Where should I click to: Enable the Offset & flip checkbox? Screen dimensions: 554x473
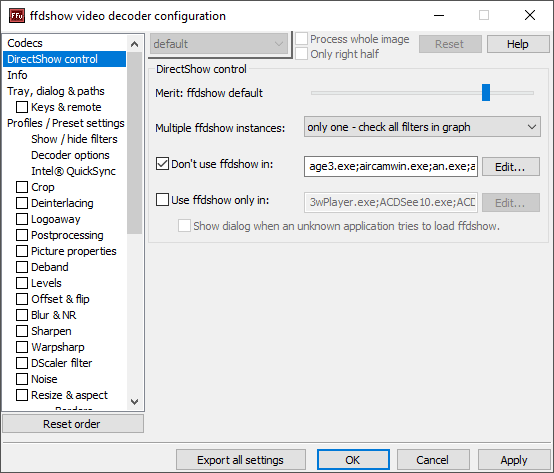(22, 299)
